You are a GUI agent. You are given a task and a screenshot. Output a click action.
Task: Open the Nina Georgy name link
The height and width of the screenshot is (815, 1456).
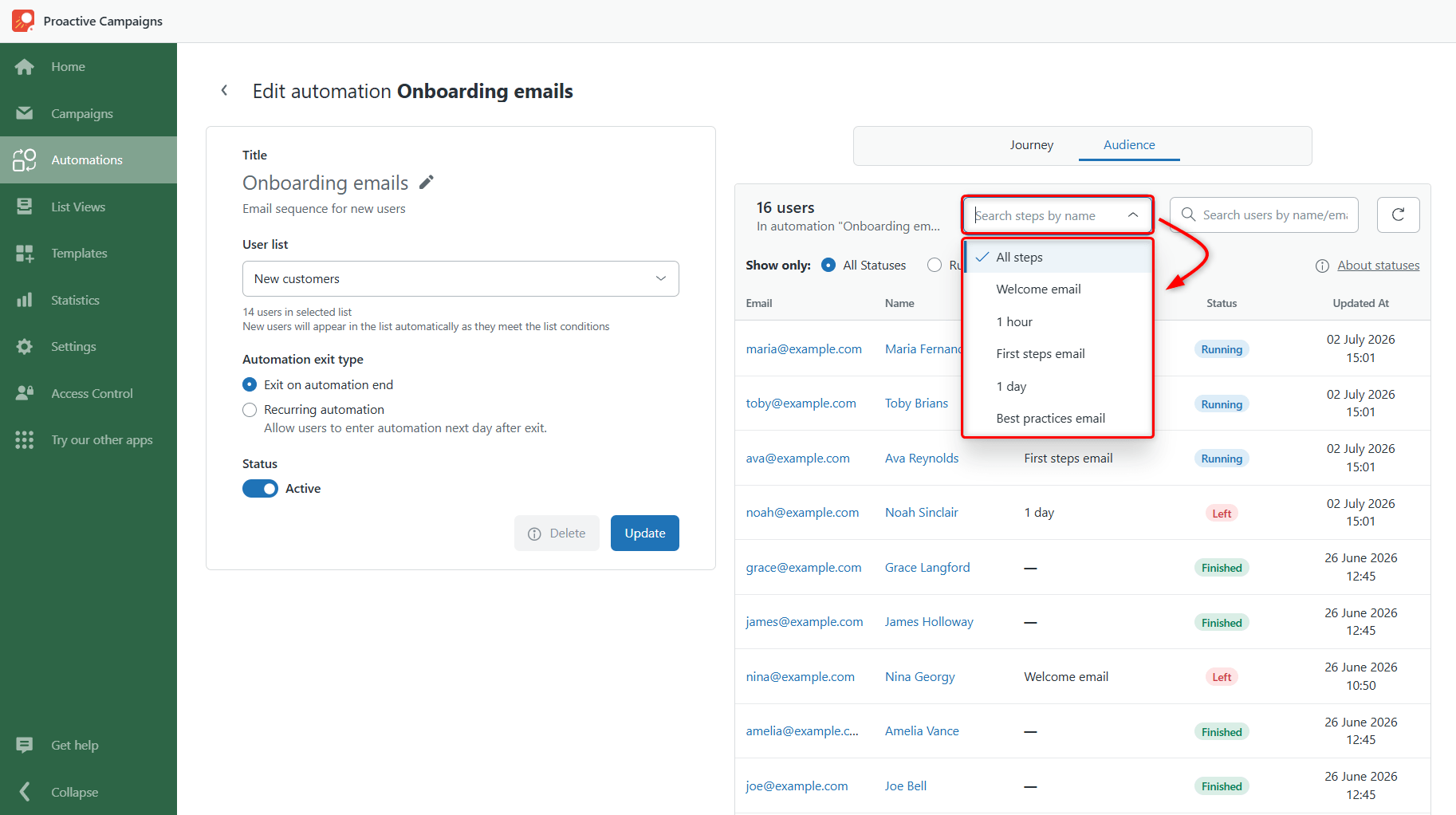click(x=919, y=677)
